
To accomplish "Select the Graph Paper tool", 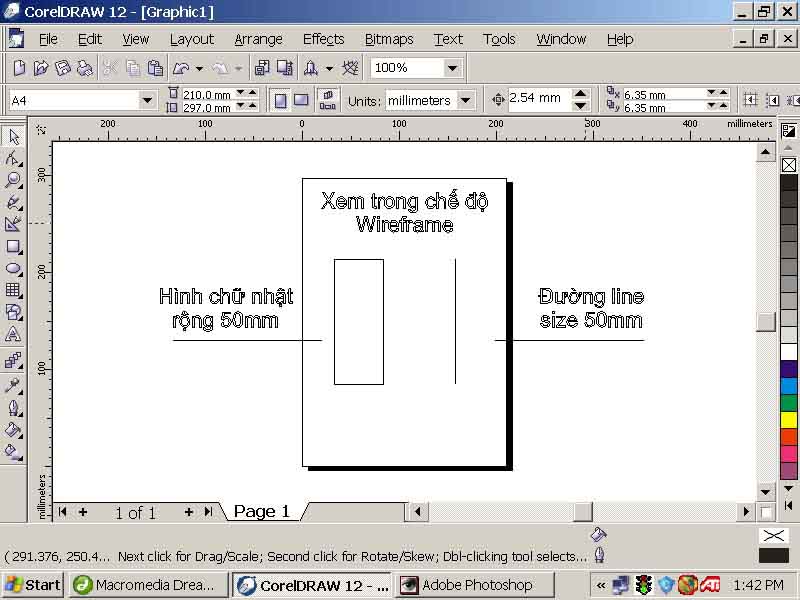I will (x=13, y=291).
